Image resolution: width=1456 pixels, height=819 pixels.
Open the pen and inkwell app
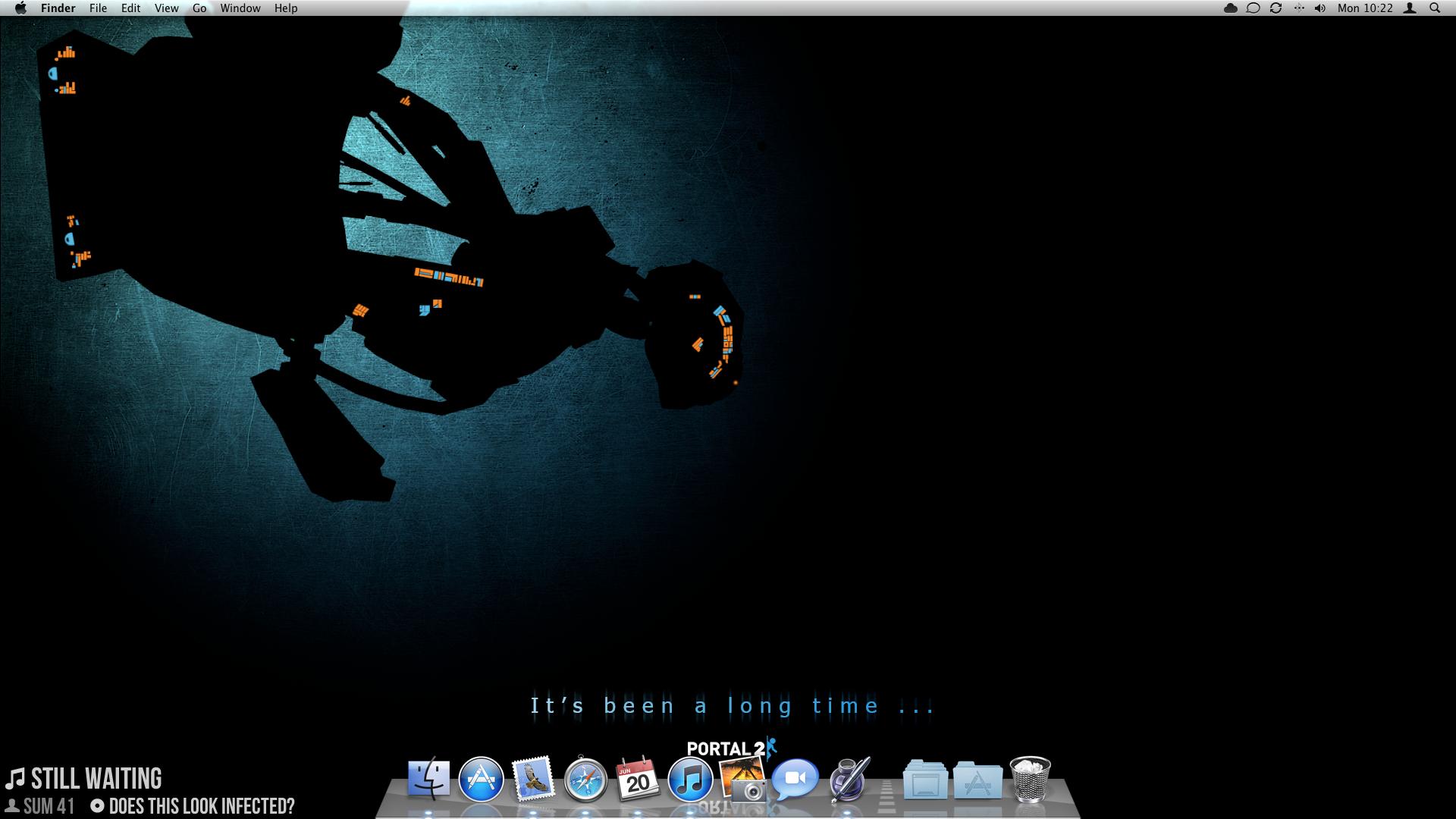[x=848, y=780]
